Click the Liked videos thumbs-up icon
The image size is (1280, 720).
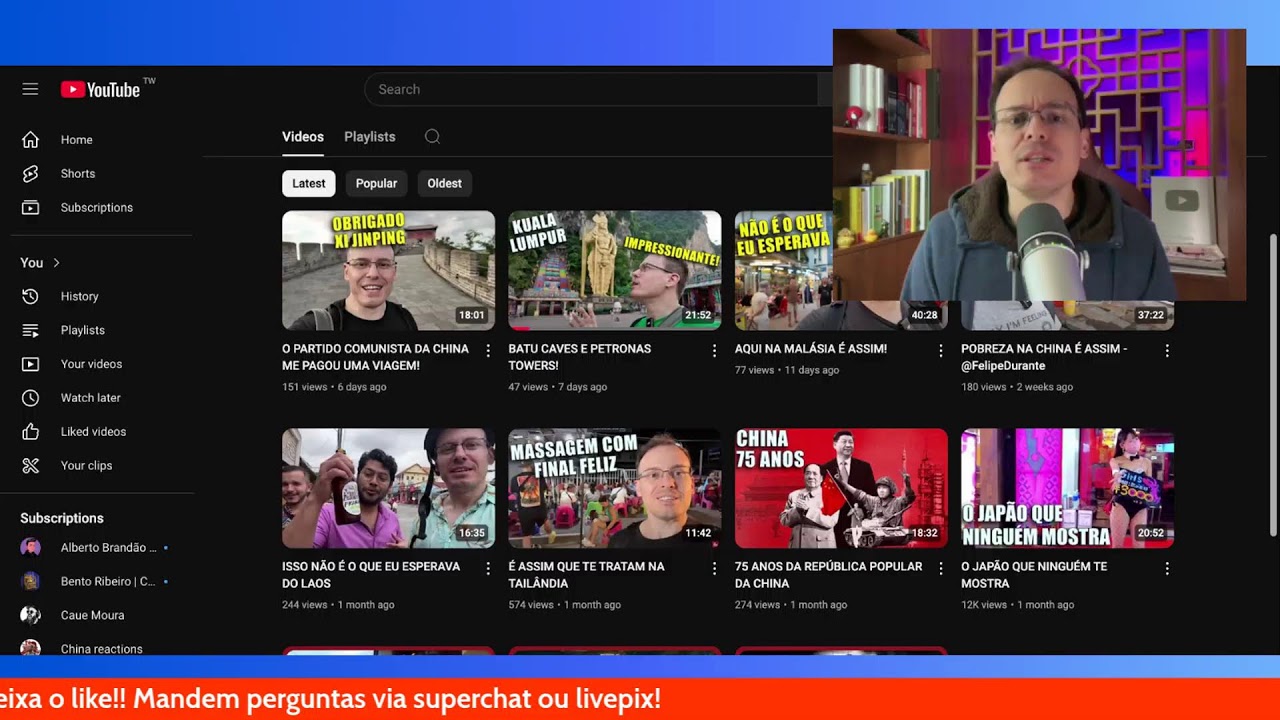30,432
